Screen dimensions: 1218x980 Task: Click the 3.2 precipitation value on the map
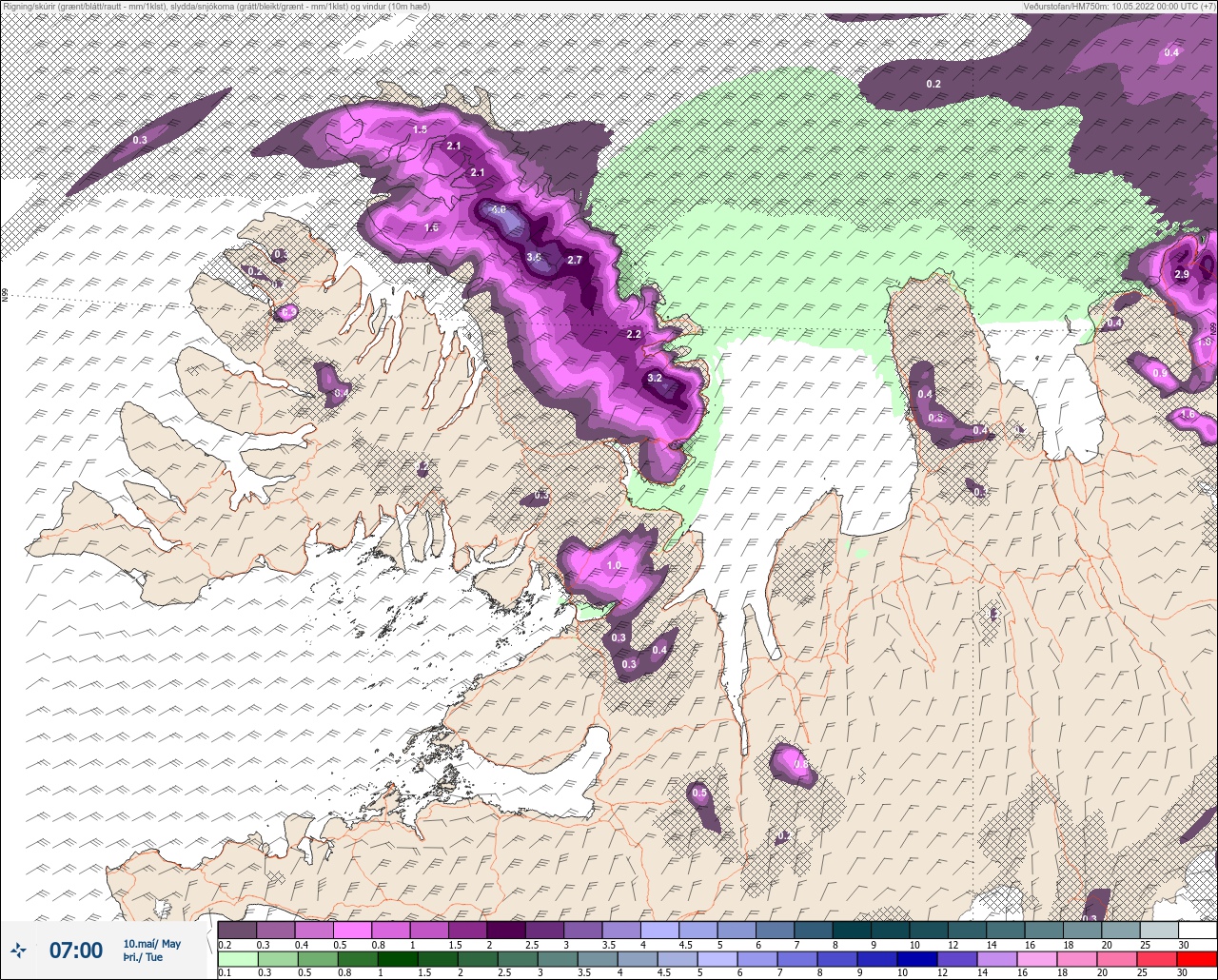[x=655, y=378]
